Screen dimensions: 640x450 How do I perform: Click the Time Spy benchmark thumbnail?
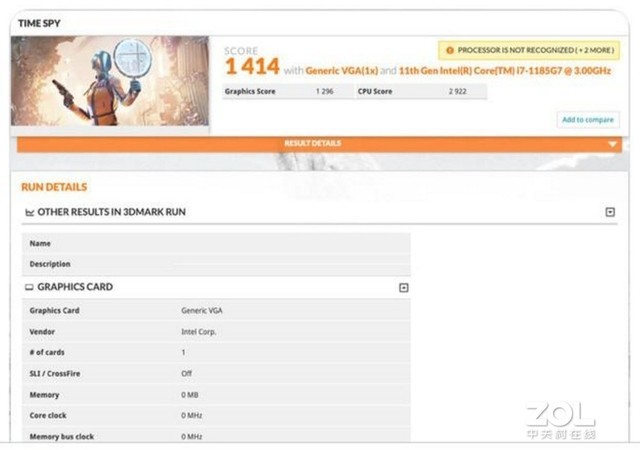(x=110, y=81)
